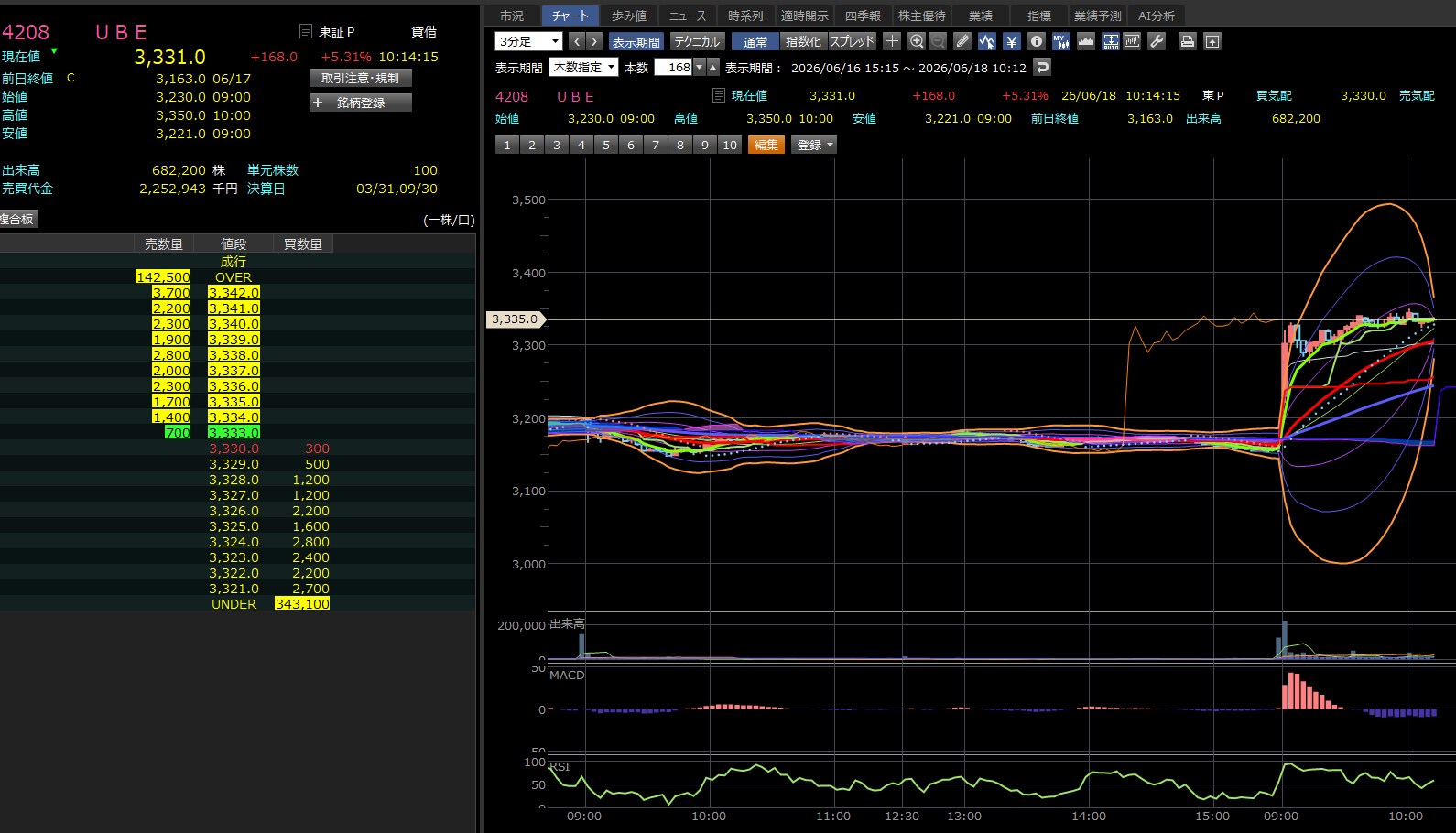Select chart preset 7
1456x833 pixels.
click(x=656, y=145)
